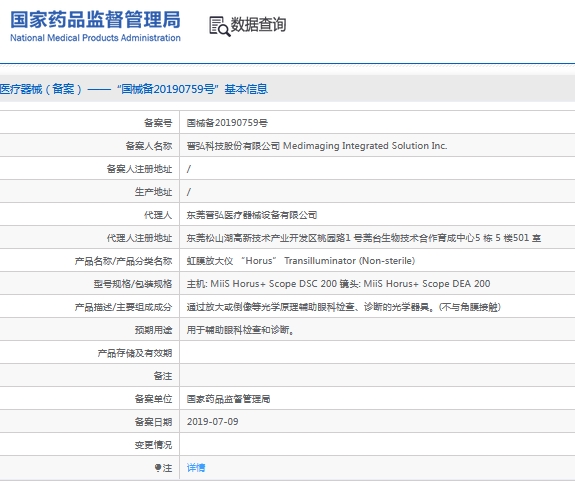Click the bullet 注 row label

click(x=163, y=468)
